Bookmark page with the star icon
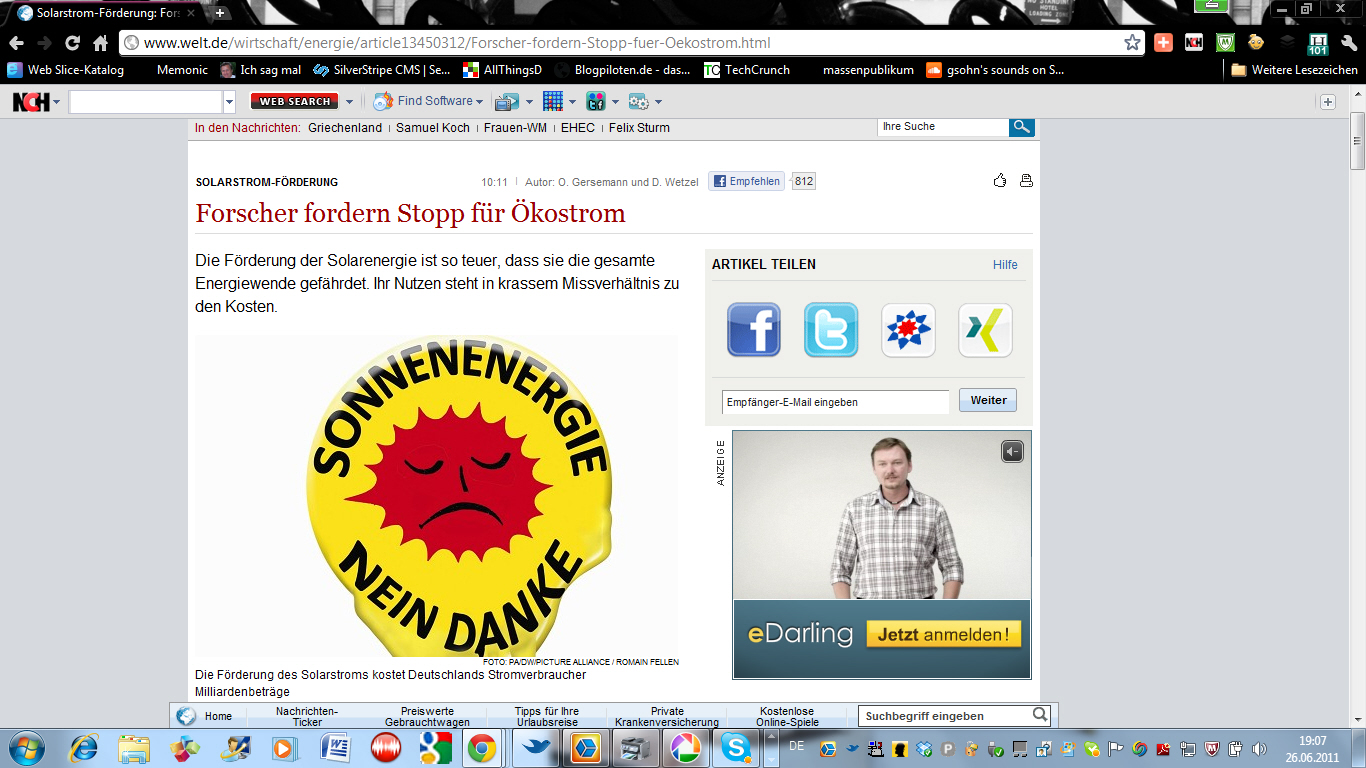This screenshot has height=768, width=1366. [1132, 43]
